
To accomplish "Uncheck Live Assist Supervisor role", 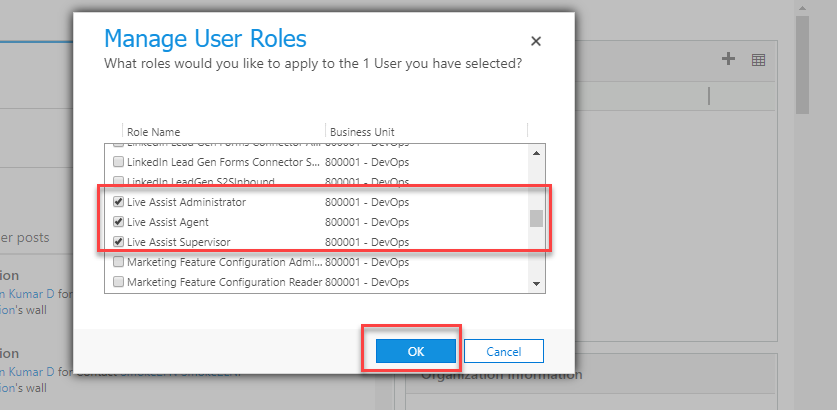I will pos(119,242).
